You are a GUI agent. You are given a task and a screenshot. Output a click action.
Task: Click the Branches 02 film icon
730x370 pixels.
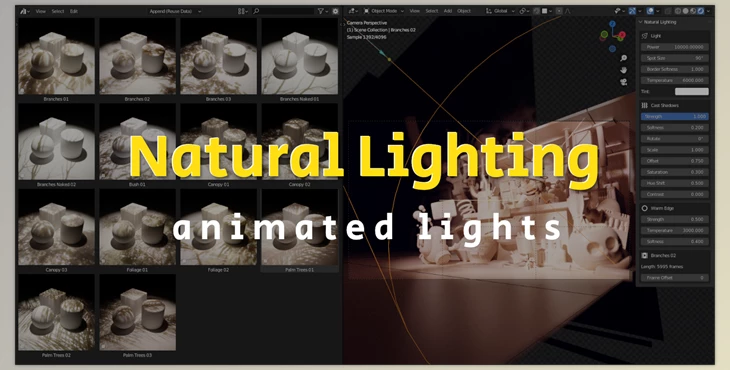(645, 256)
